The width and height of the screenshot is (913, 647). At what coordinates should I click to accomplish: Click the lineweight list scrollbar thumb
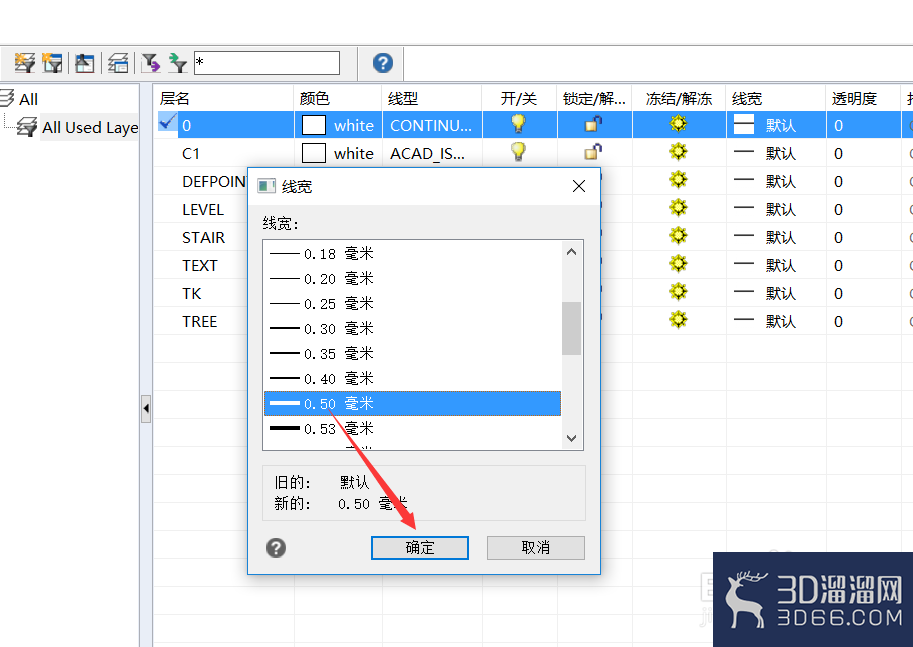click(571, 328)
